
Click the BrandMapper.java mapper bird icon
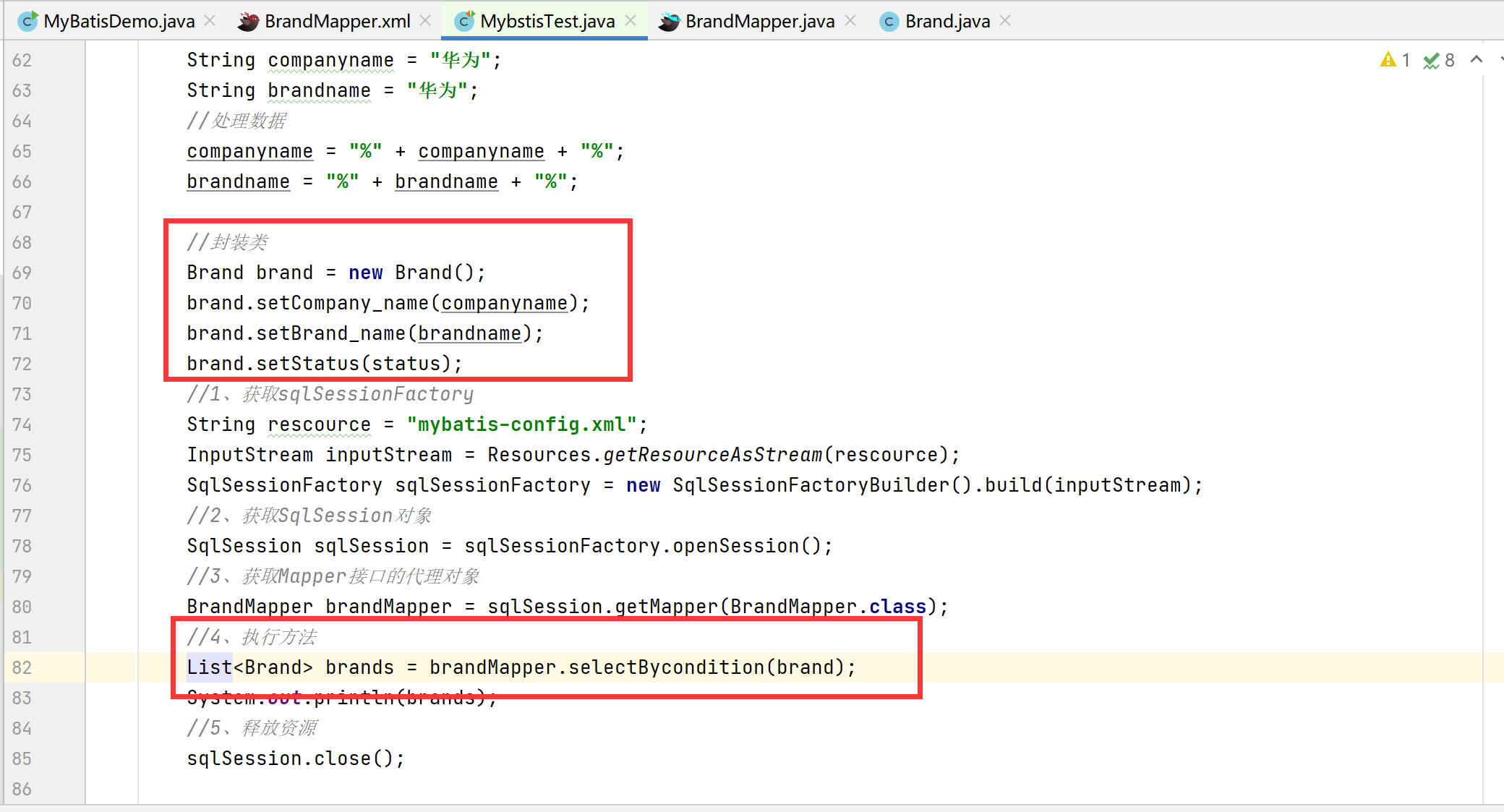point(669,22)
